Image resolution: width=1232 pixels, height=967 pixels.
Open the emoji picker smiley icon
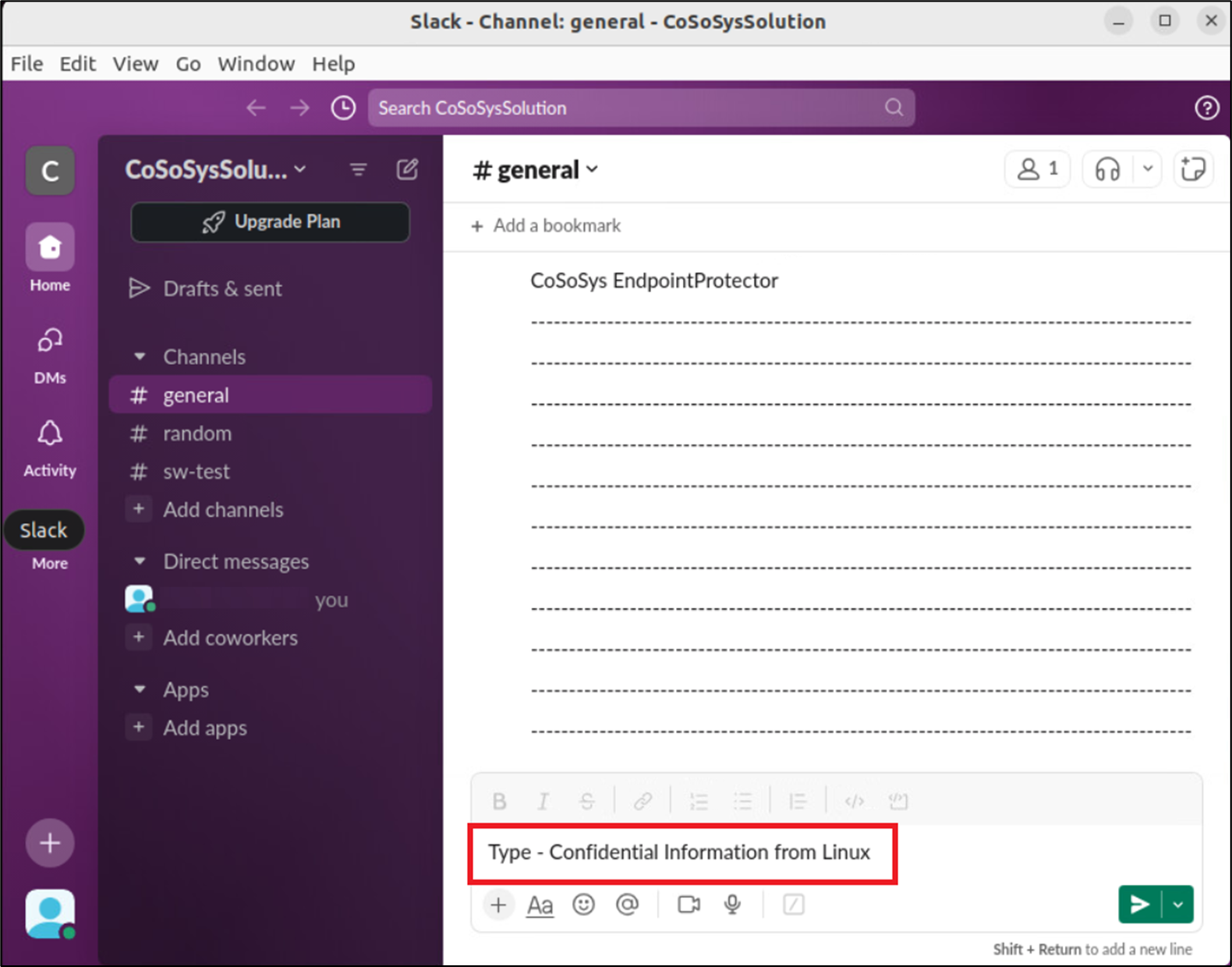click(583, 904)
